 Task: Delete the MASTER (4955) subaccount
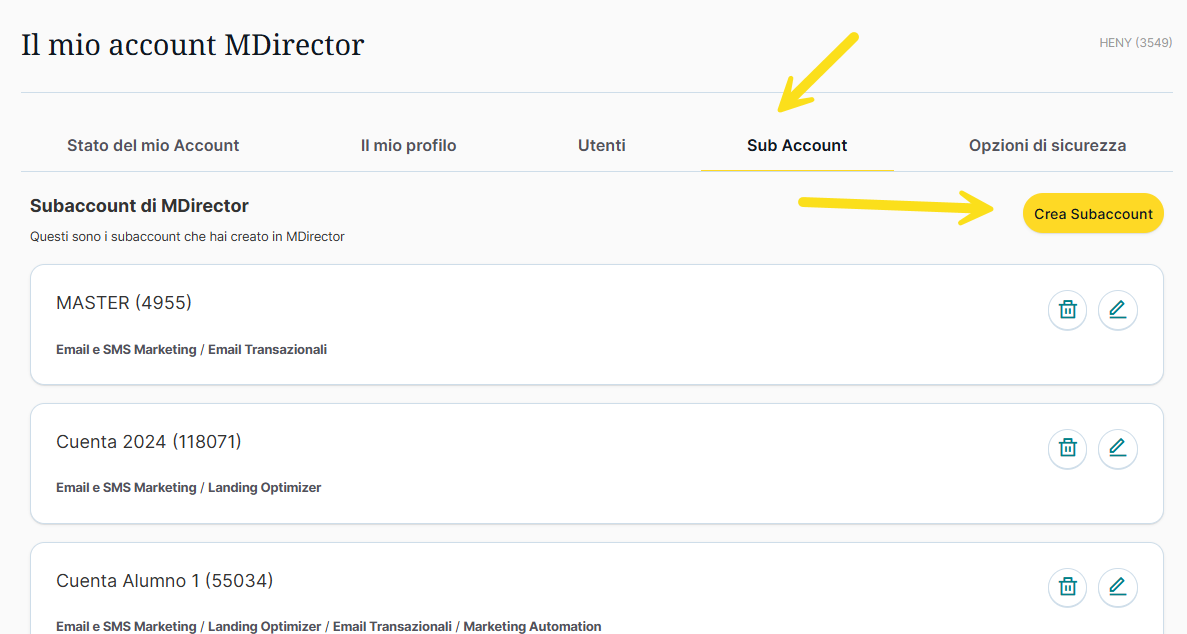click(x=1067, y=310)
